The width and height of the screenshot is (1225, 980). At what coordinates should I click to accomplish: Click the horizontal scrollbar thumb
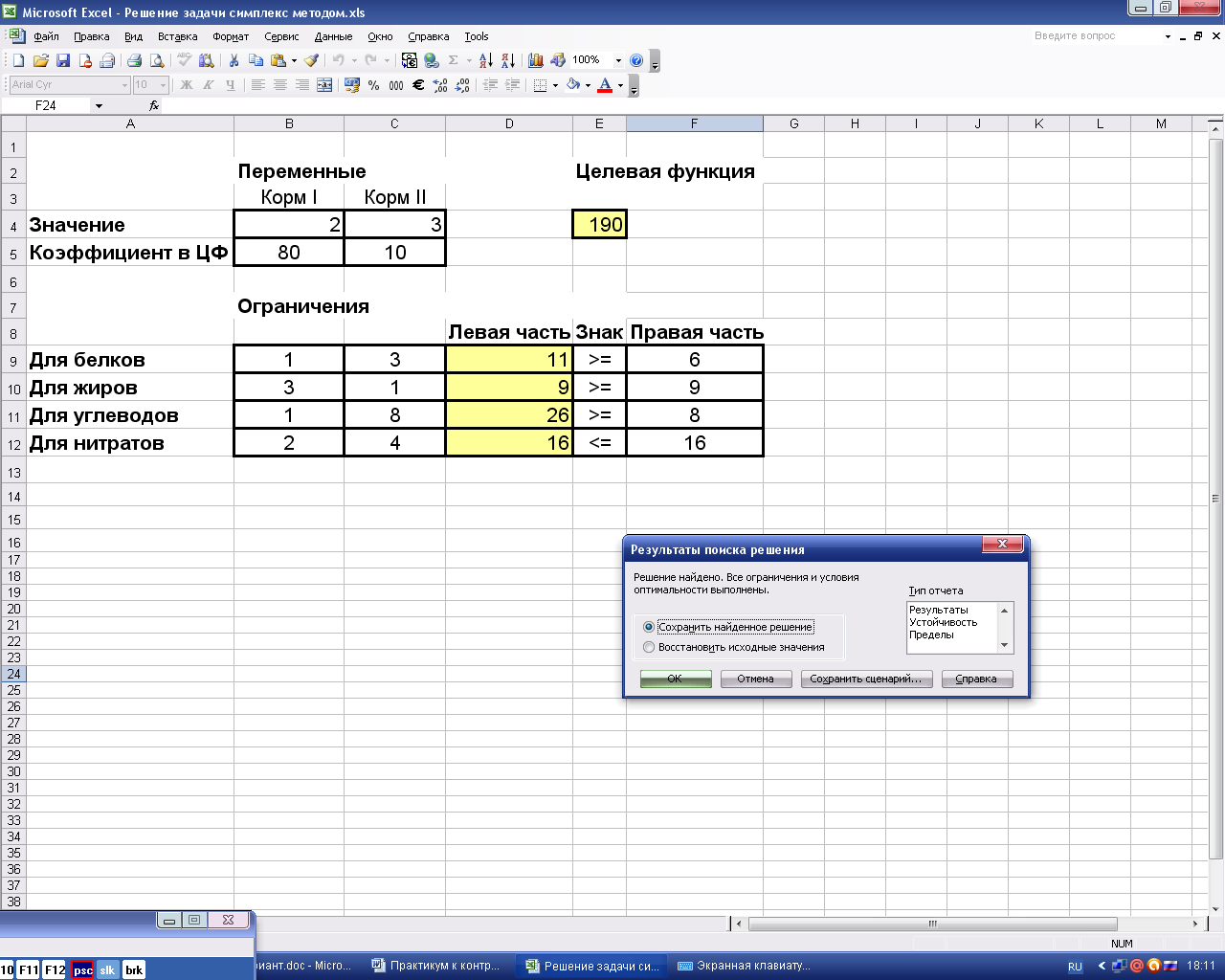pos(933,924)
